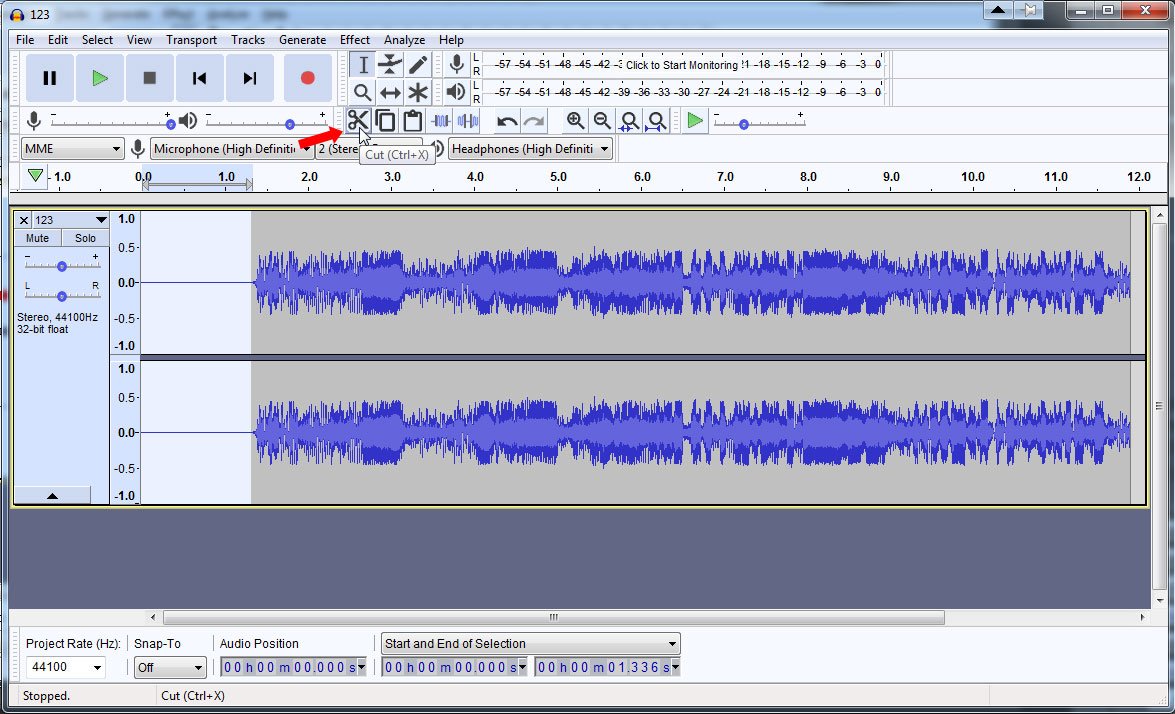This screenshot has width=1175, height=714.
Task: Click the Zoom In icon
Action: (x=575, y=121)
